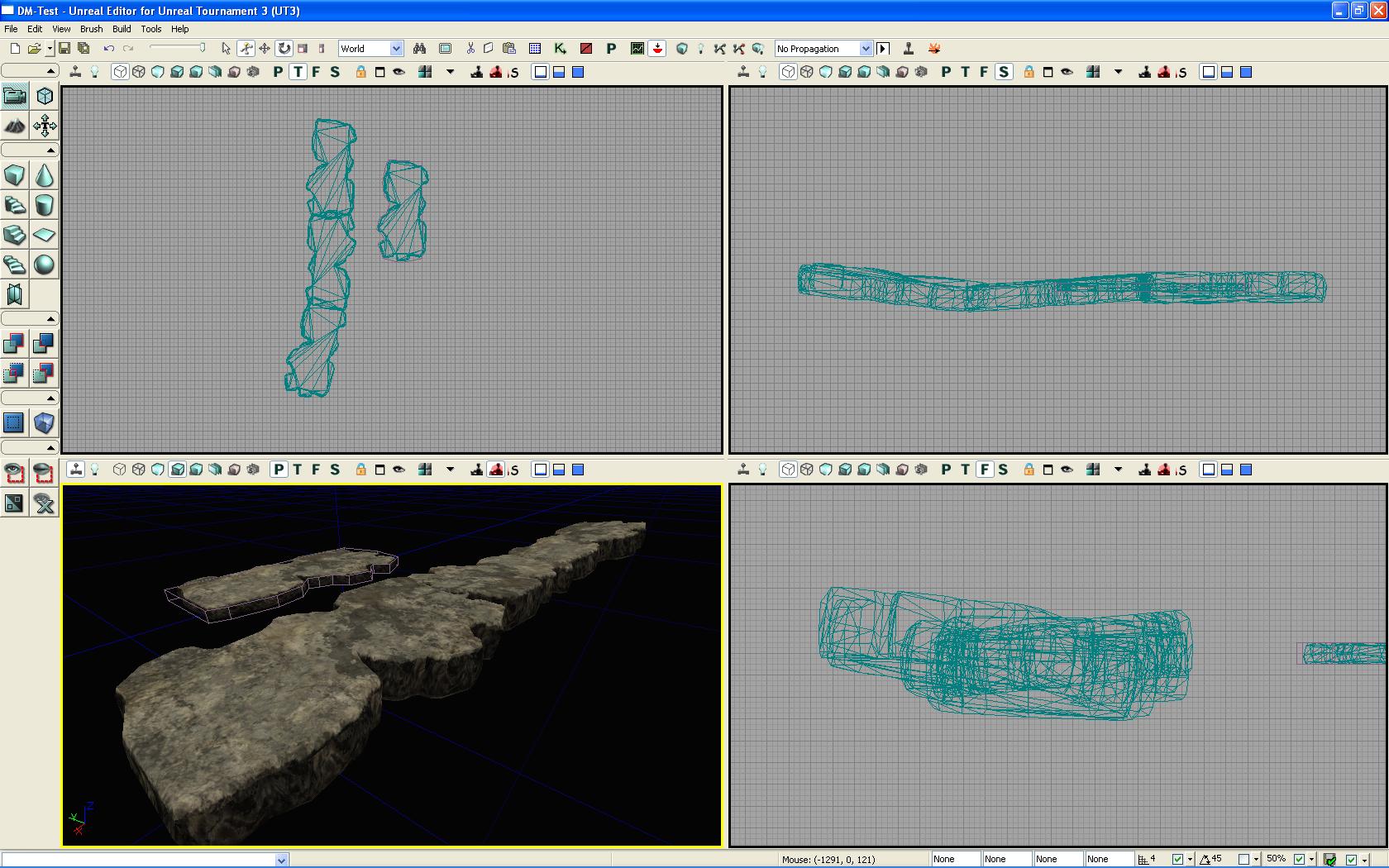Open the Build menu
1389x868 pixels.
pyautogui.click(x=122, y=29)
